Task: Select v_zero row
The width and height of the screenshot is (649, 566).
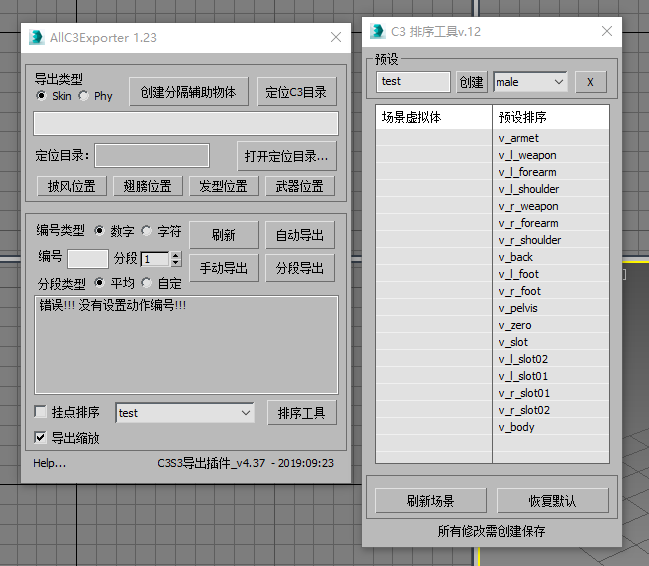Action: [550, 325]
